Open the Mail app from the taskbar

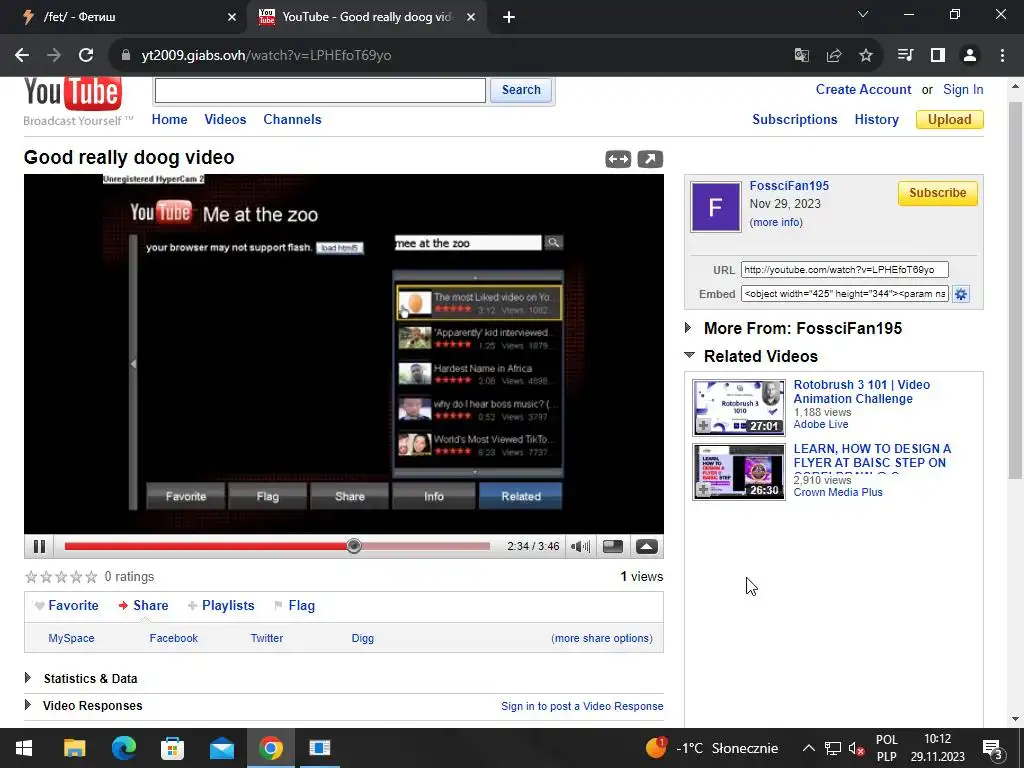point(222,748)
